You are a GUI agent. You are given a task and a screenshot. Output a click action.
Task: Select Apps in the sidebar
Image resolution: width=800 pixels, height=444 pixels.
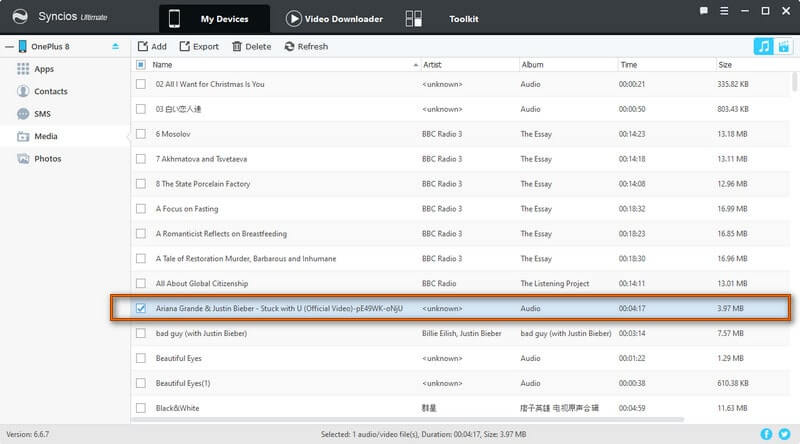pos(65,69)
